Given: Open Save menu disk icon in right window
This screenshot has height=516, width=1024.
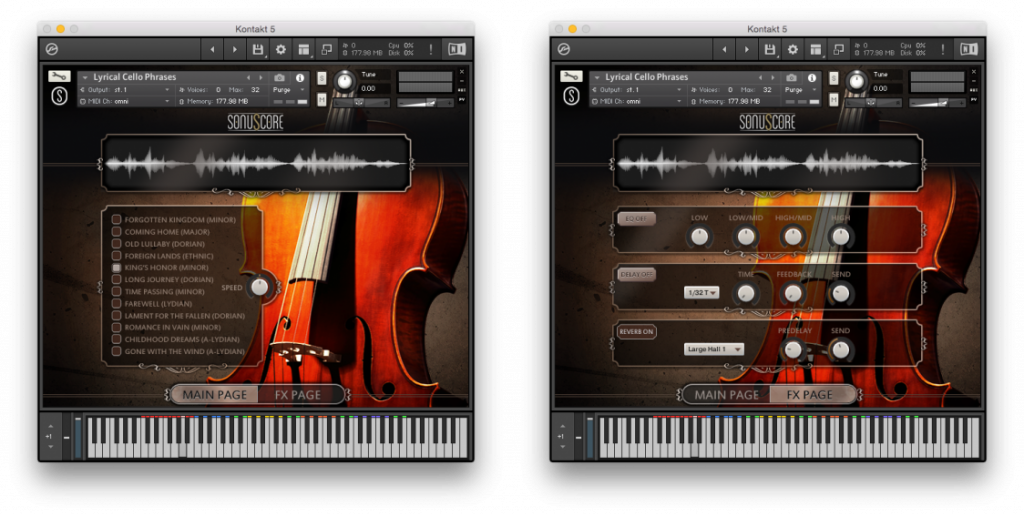Looking at the screenshot, I should [770, 49].
